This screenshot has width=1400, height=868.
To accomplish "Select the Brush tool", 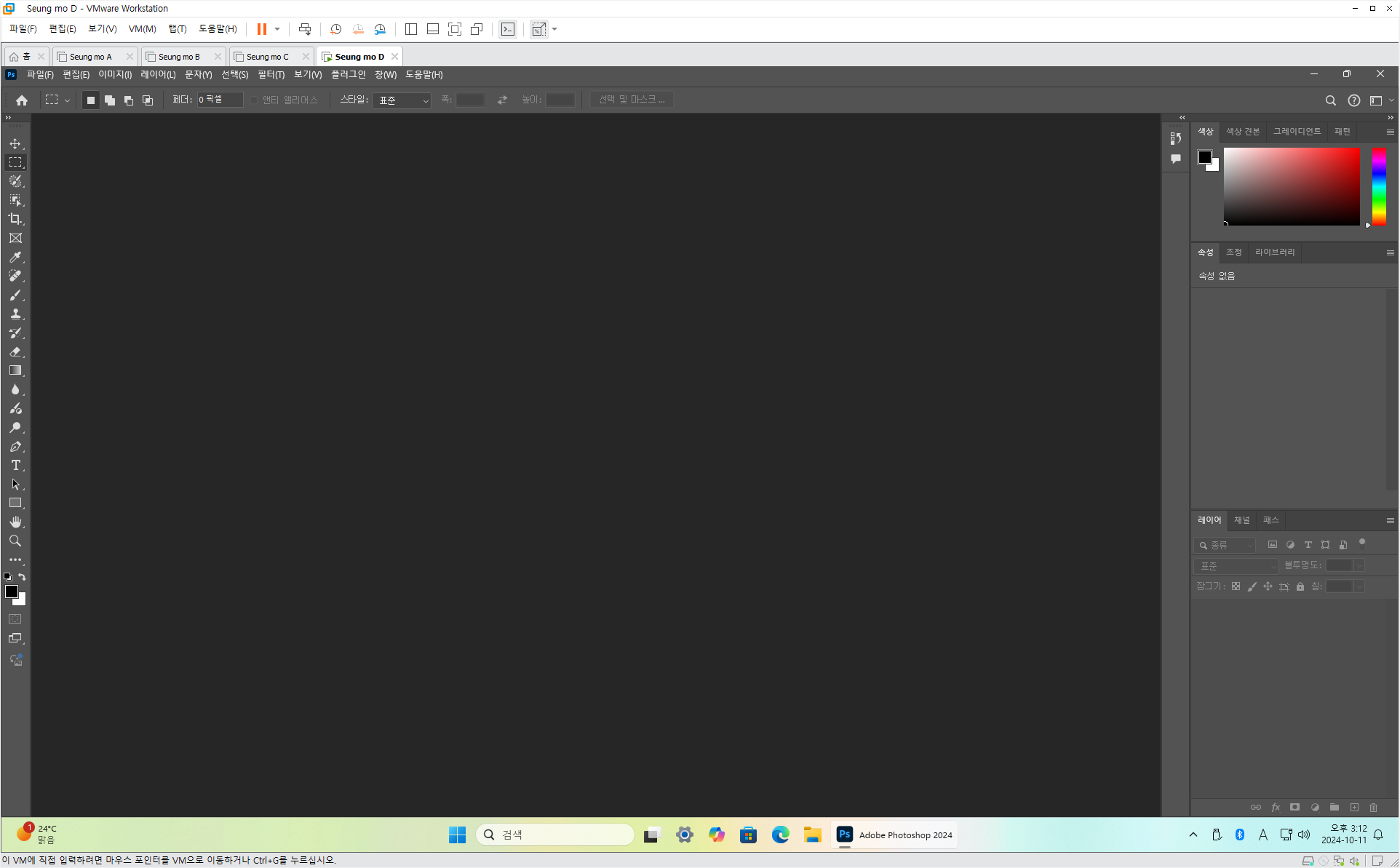I will pyautogui.click(x=15, y=295).
